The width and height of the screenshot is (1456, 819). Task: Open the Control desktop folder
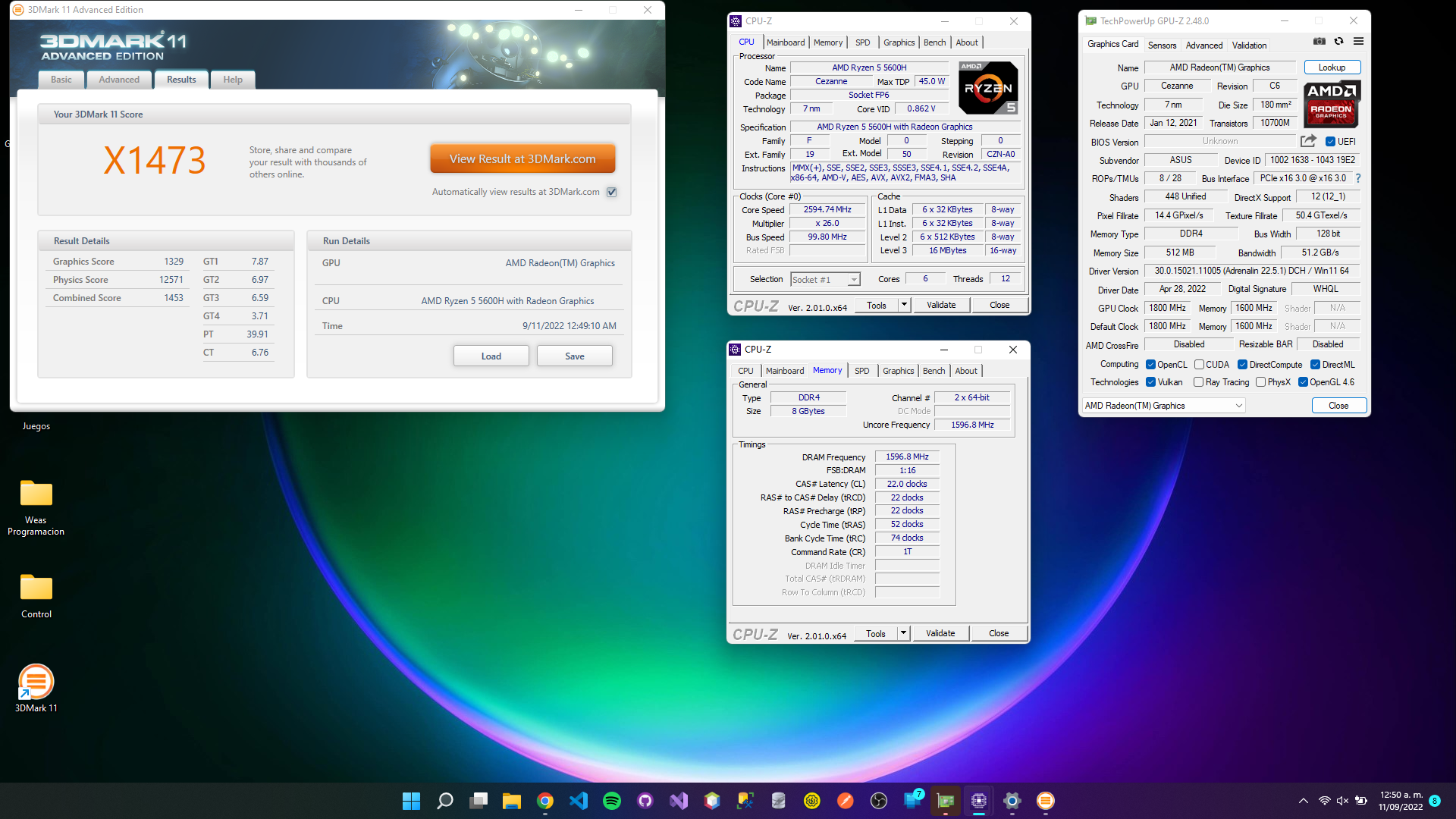tap(36, 596)
